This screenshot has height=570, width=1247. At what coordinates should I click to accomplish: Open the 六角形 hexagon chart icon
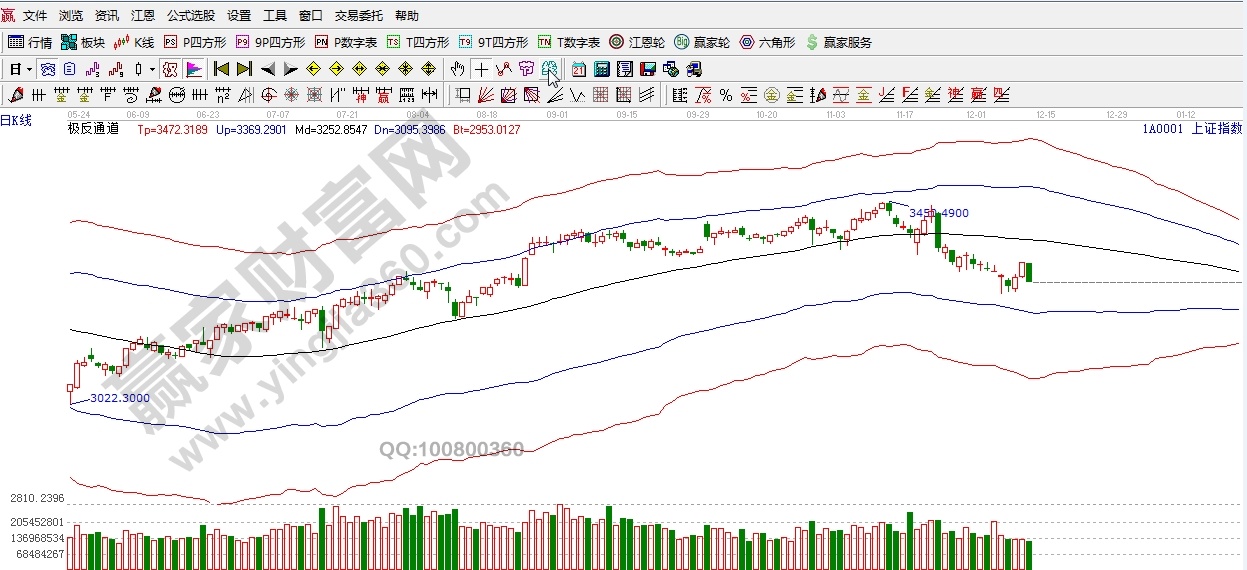click(x=767, y=42)
